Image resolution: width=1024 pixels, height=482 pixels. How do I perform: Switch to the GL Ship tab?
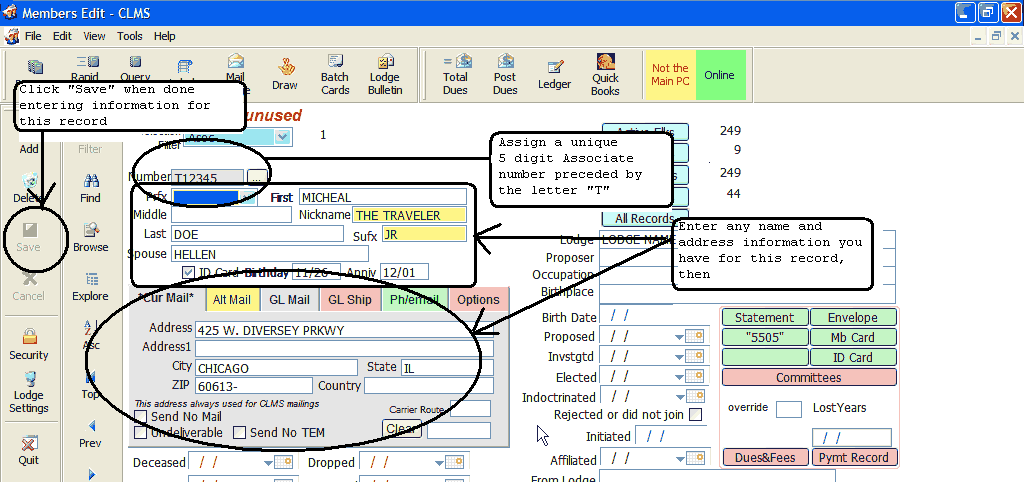(350, 299)
